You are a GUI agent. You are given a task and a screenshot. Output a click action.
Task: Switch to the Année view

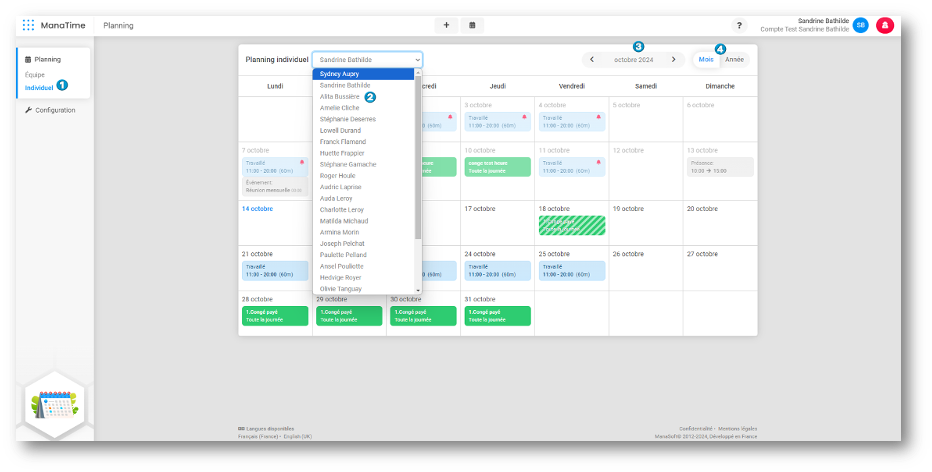(x=735, y=60)
